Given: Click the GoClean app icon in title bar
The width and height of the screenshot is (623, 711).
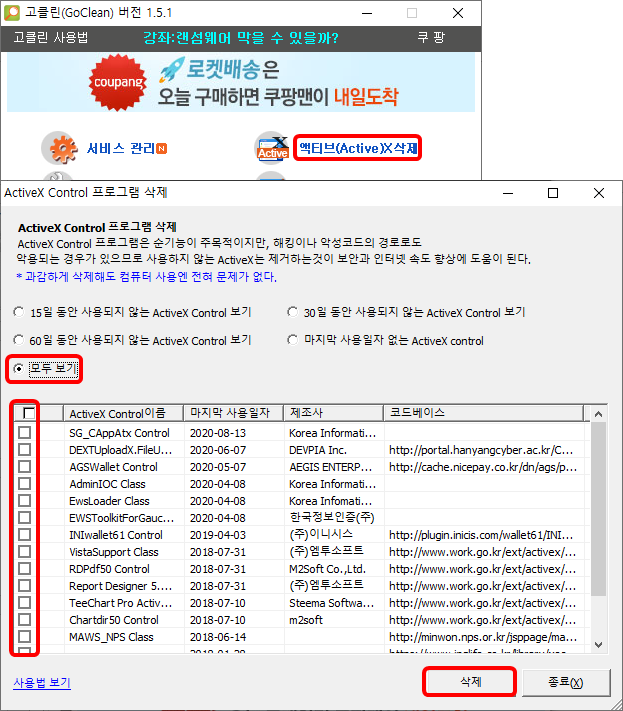Looking at the screenshot, I should [x=12, y=13].
